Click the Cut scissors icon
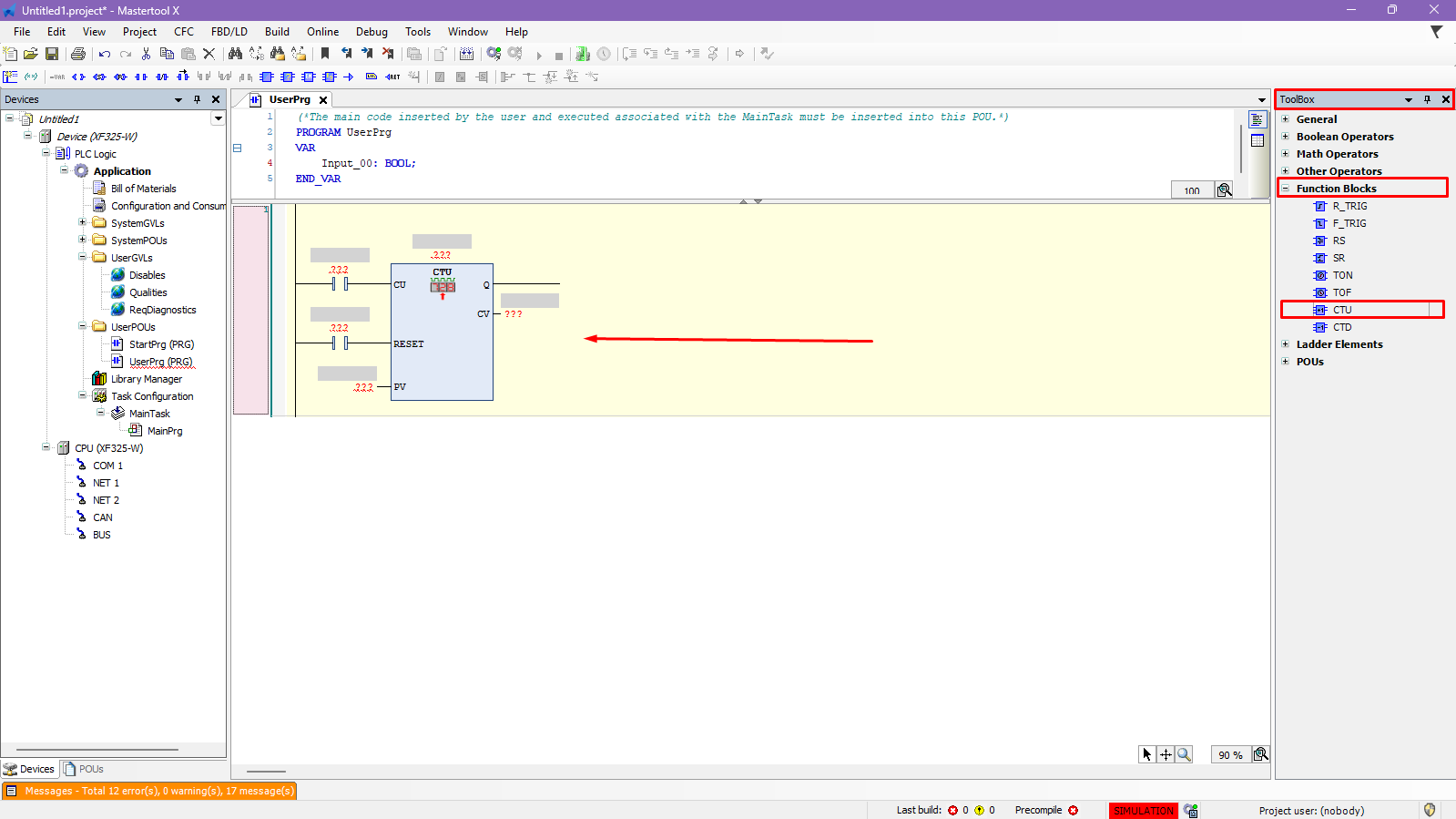The image size is (1456, 819). point(146,55)
